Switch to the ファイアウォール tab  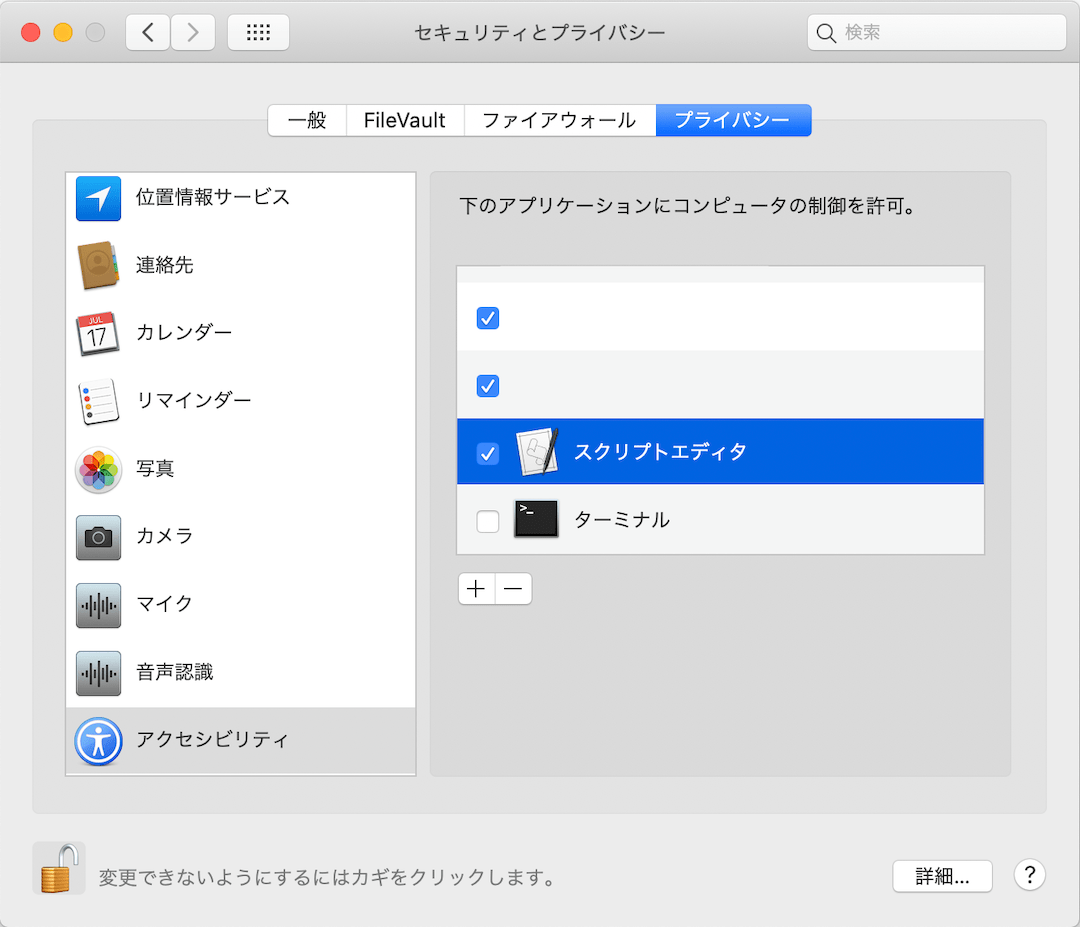tap(558, 120)
